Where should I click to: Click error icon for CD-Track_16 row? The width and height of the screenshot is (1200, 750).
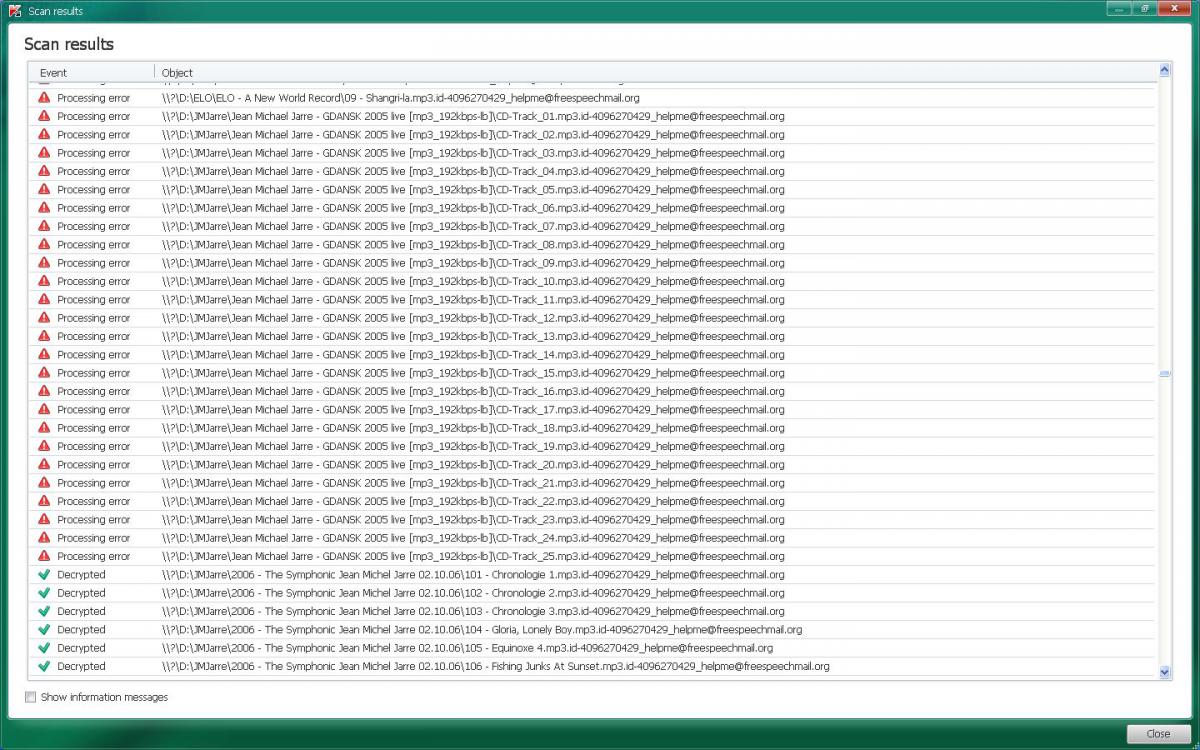(x=44, y=391)
